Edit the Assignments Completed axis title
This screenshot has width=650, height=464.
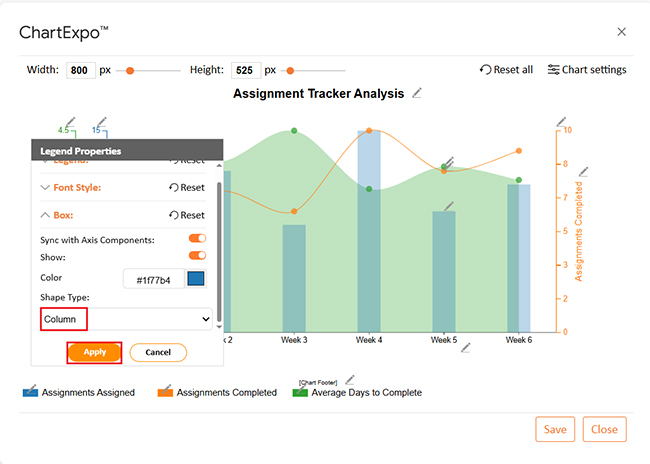[584, 171]
